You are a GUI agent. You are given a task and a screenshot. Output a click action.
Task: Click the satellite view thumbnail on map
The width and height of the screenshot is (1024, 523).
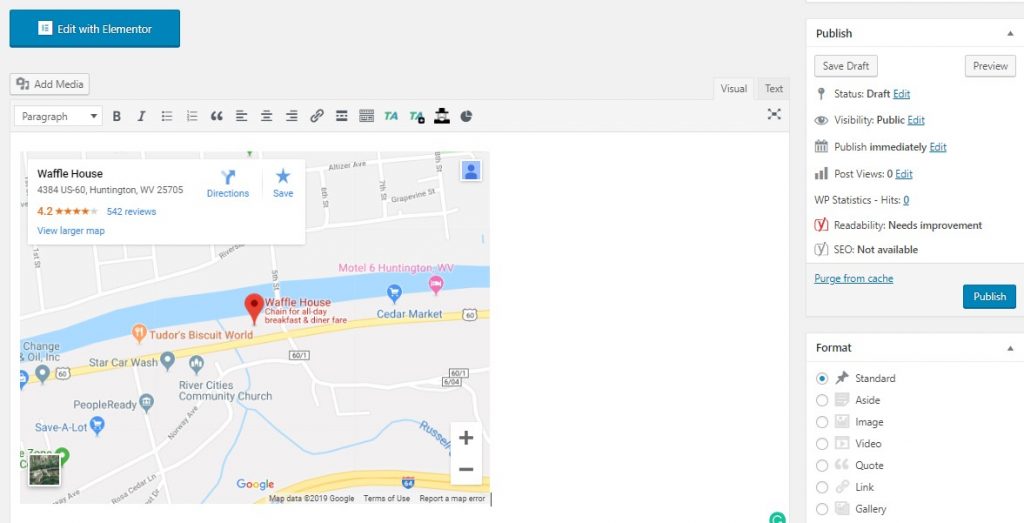point(44,470)
